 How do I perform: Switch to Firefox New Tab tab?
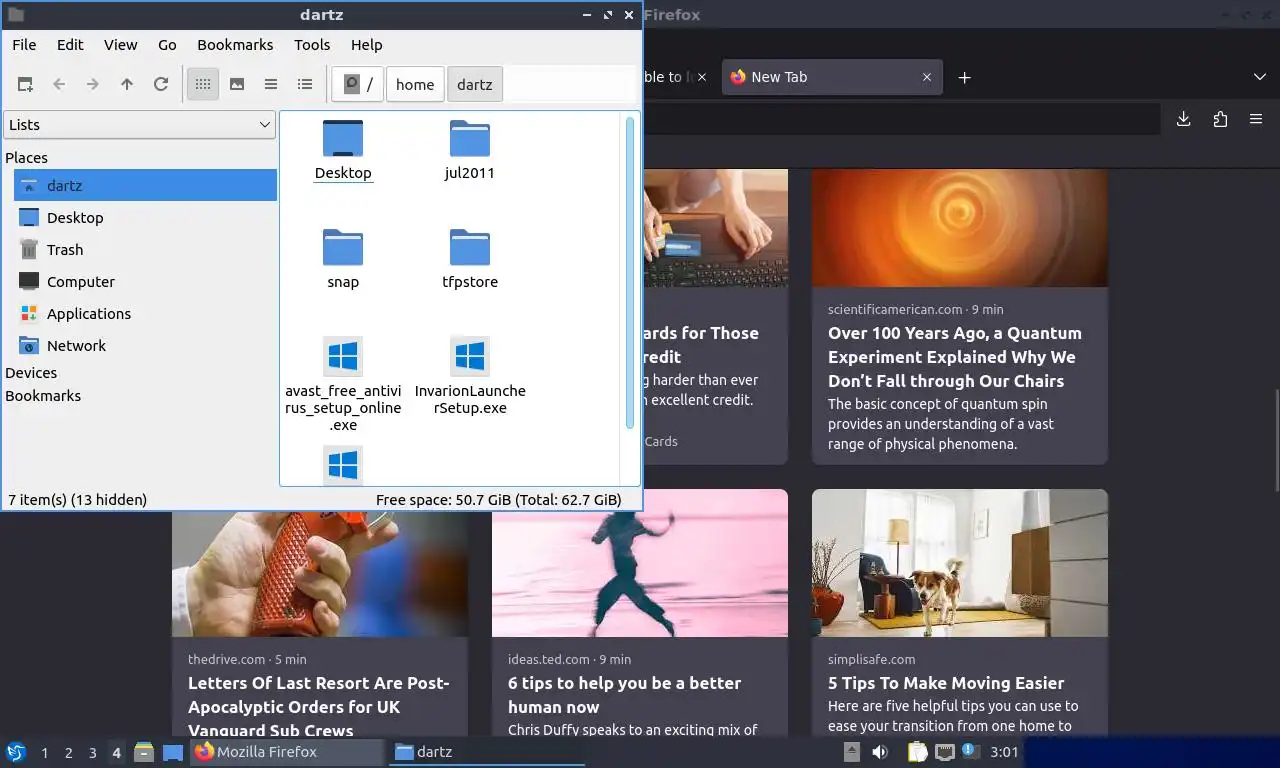click(x=832, y=77)
